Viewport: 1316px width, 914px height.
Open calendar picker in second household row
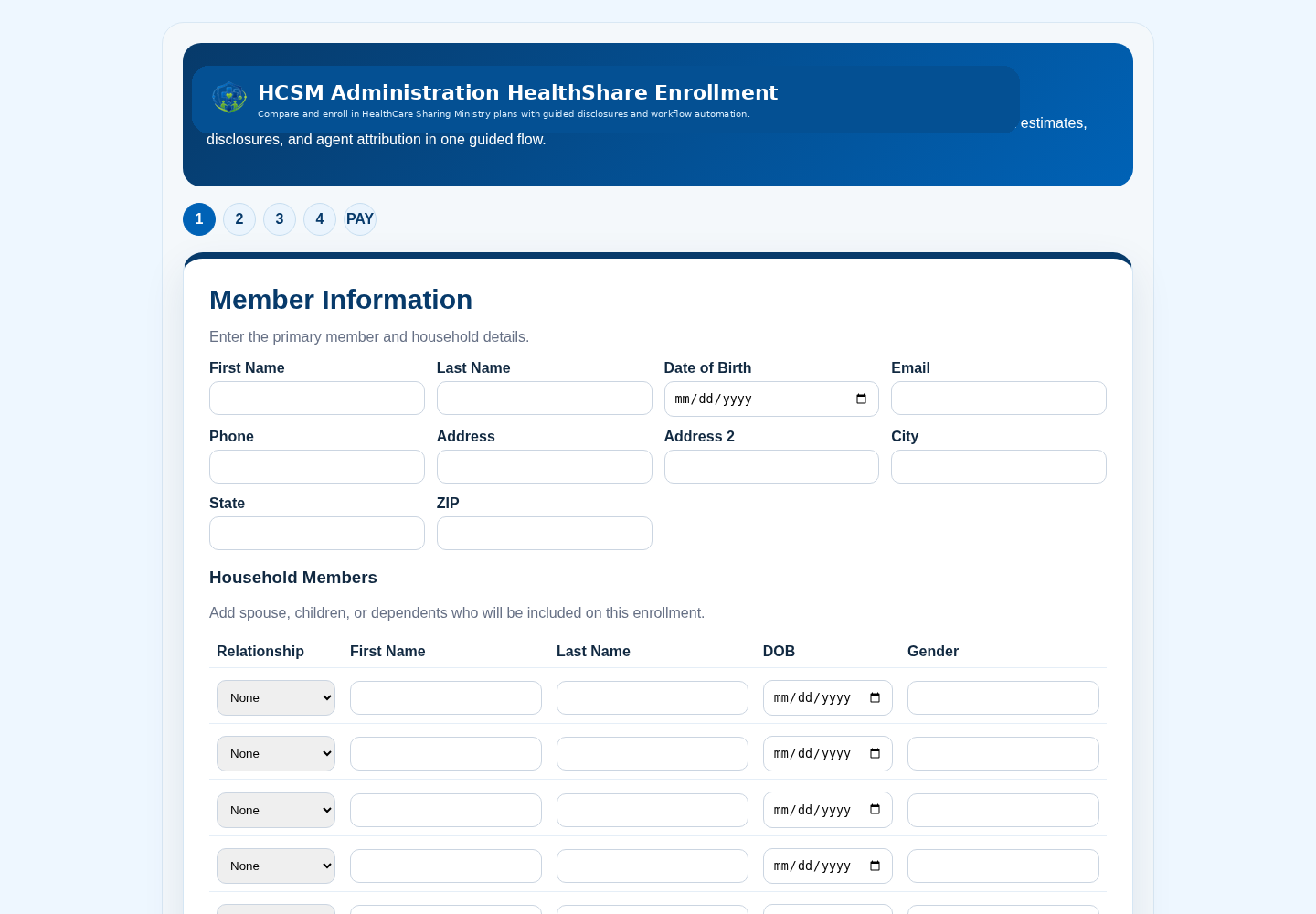pyautogui.click(x=875, y=754)
